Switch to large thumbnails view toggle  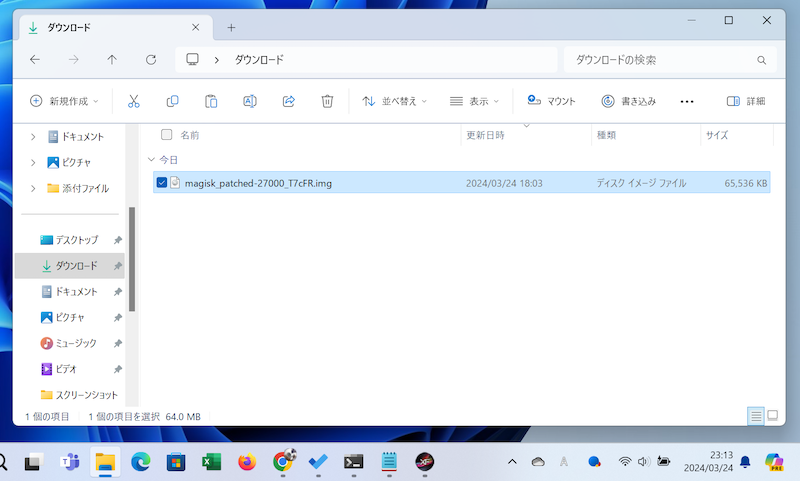pyautogui.click(x=771, y=415)
